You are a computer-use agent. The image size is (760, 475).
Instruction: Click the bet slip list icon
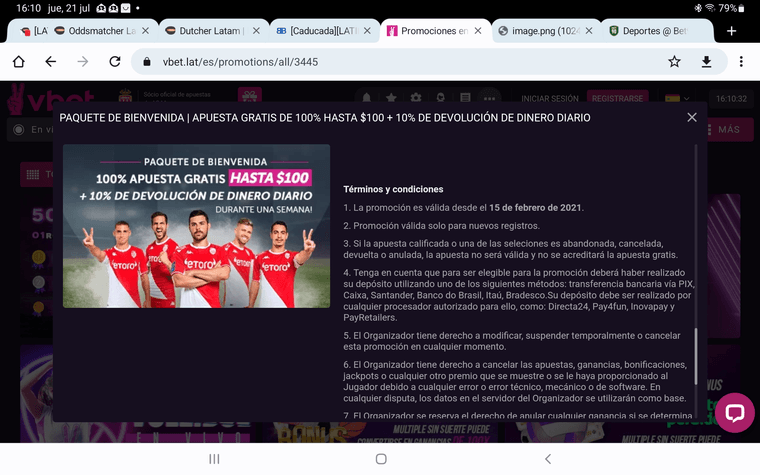(465, 98)
